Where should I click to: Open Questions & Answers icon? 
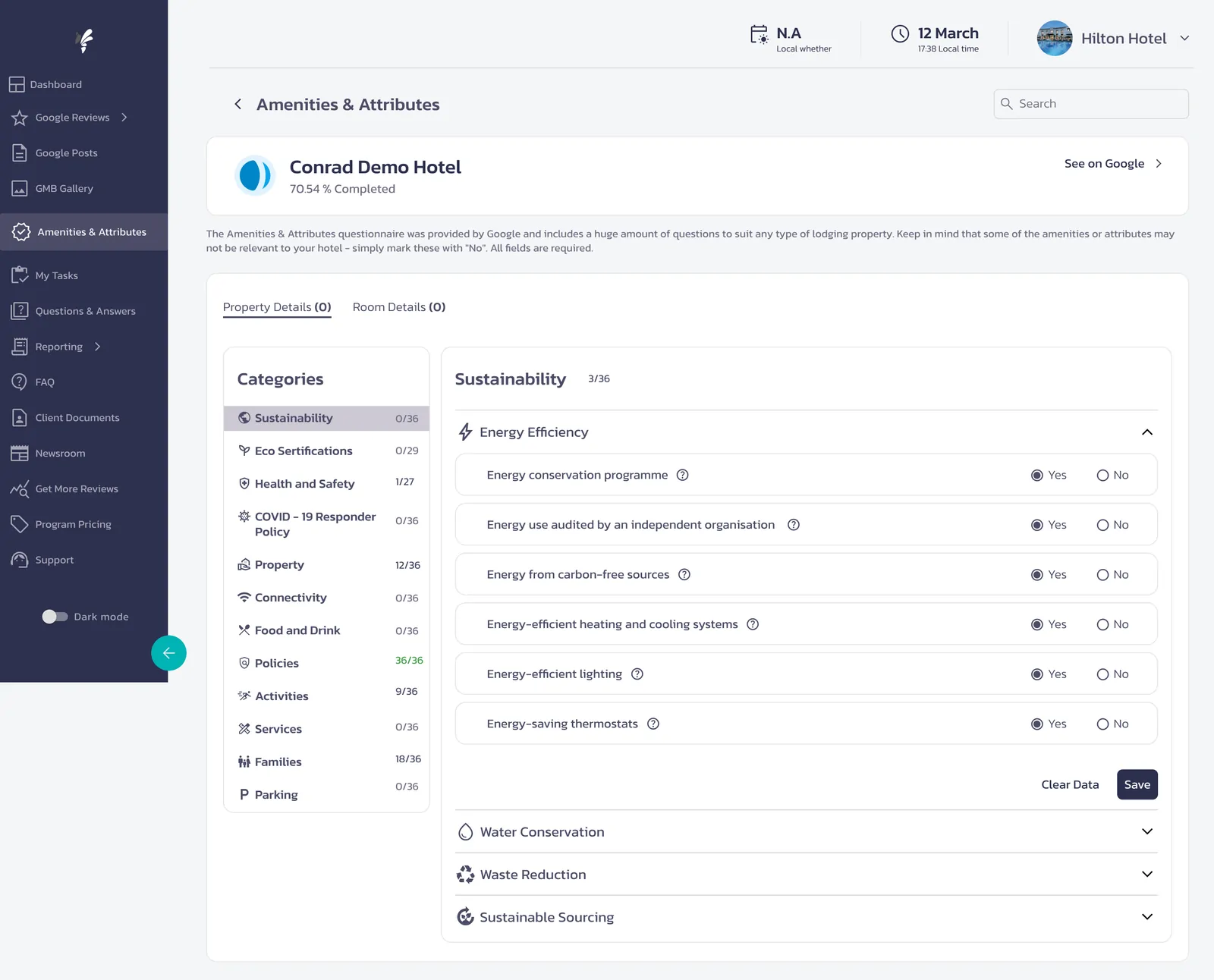tap(20, 311)
